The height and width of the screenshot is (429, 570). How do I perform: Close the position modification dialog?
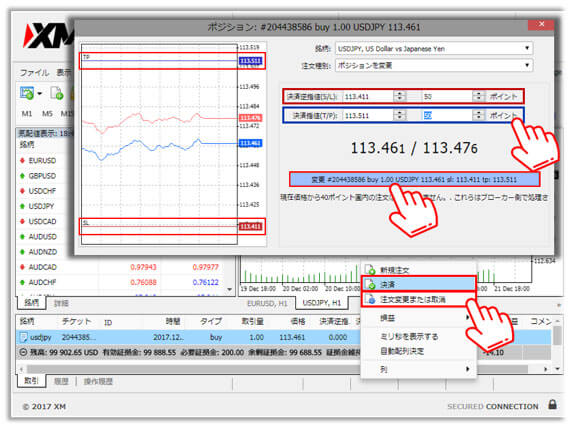pyautogui.click(x=541, y=24)
